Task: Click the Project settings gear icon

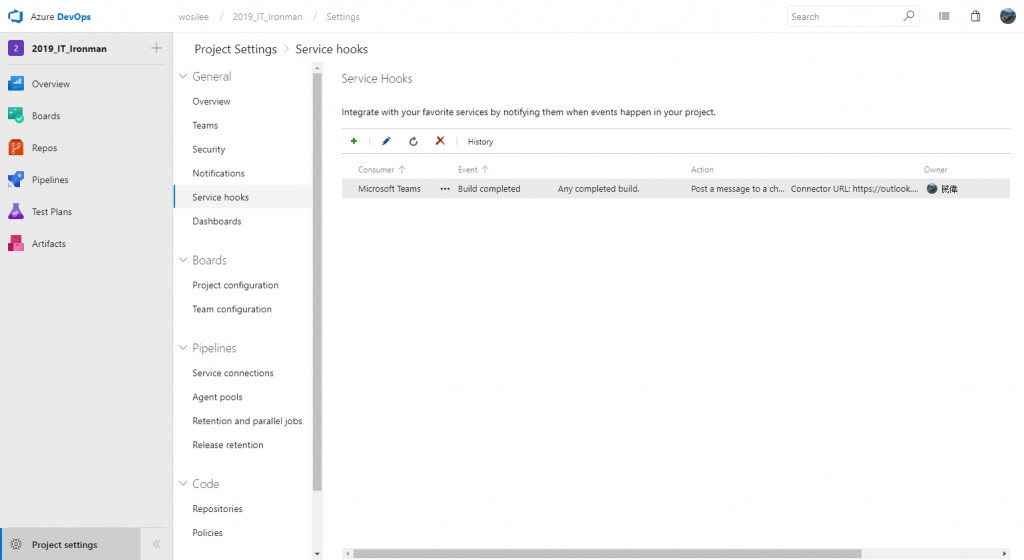Action: tap(16, 544)
